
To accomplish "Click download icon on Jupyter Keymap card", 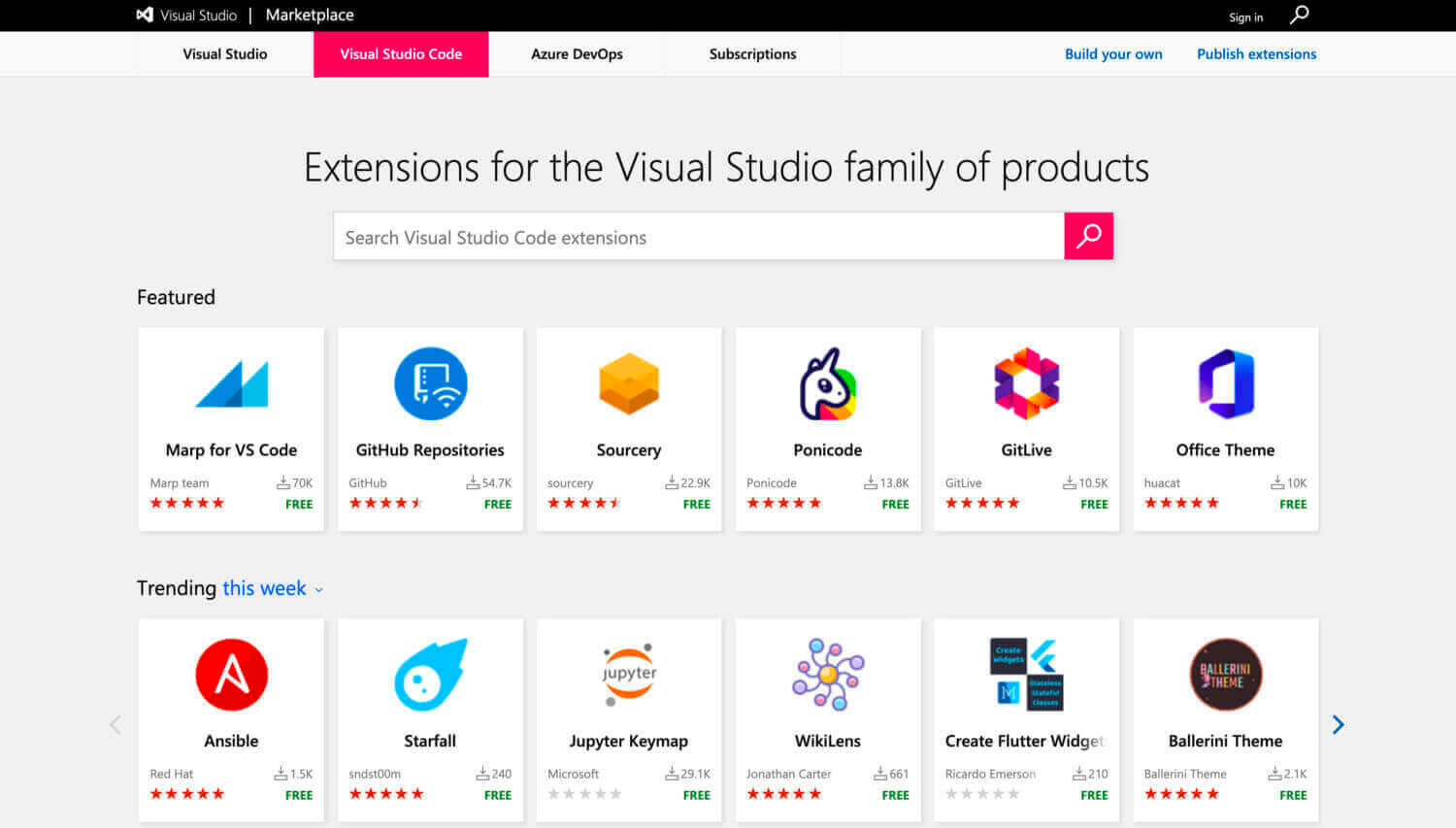I will coord(672,774).
